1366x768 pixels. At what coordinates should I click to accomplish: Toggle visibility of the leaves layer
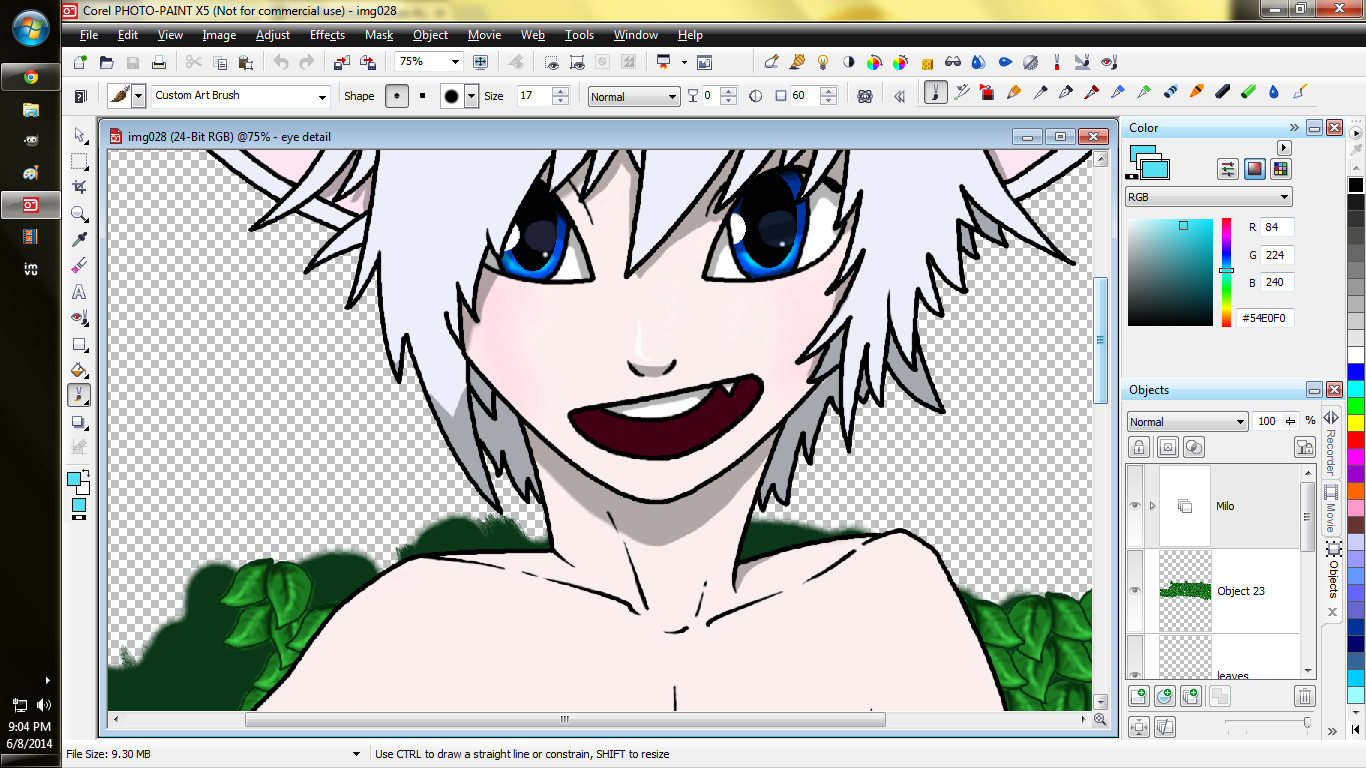(x=1135, y=674)
